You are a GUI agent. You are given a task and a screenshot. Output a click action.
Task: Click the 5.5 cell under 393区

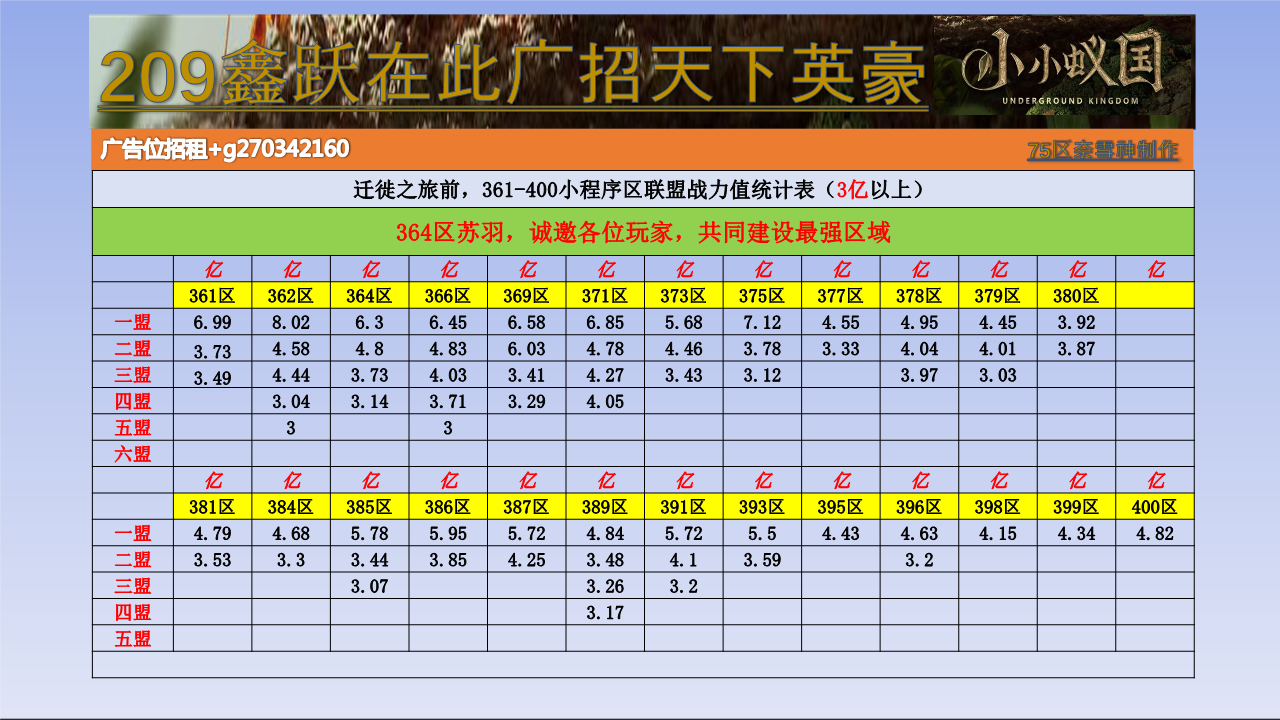[762, 534]
